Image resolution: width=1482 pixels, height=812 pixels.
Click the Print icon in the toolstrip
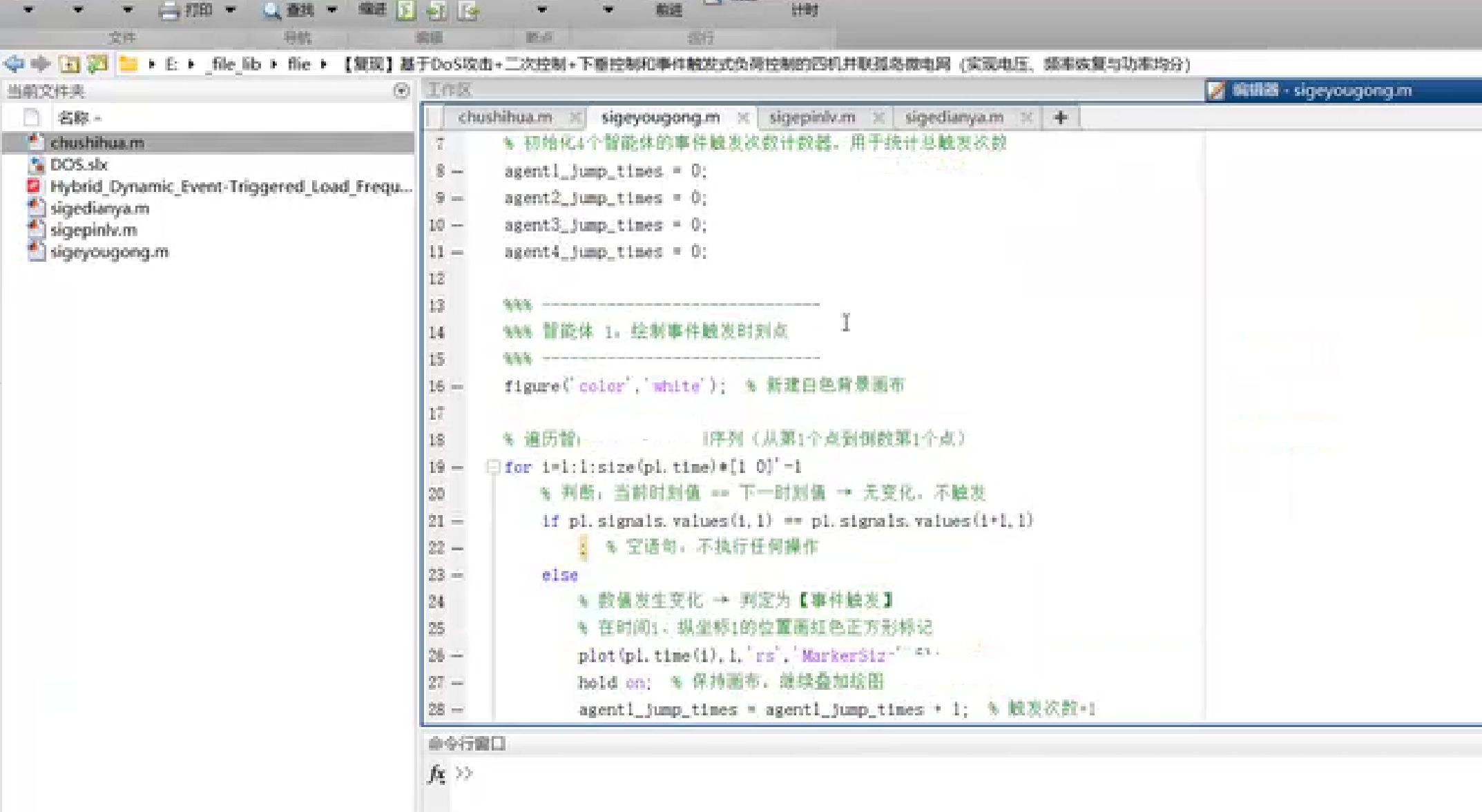point(169,10)
